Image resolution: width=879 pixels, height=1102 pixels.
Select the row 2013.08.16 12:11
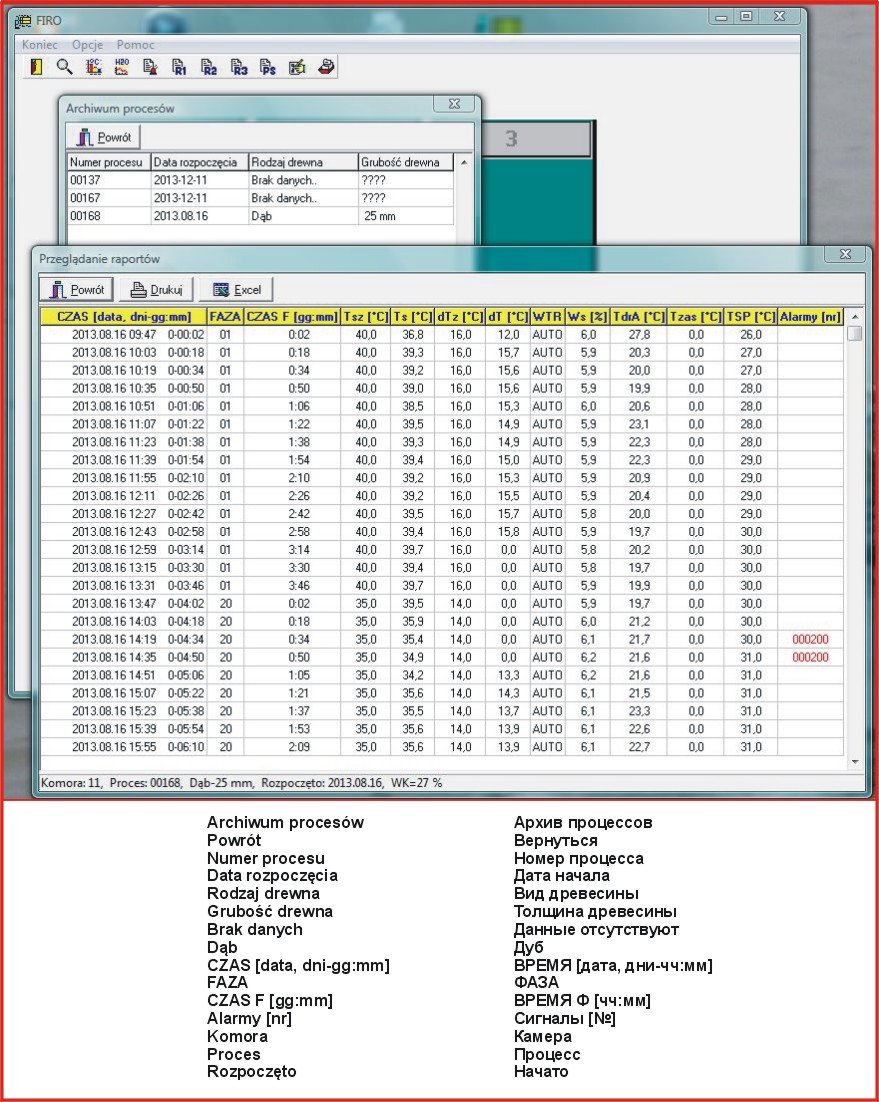coord(442,496)
